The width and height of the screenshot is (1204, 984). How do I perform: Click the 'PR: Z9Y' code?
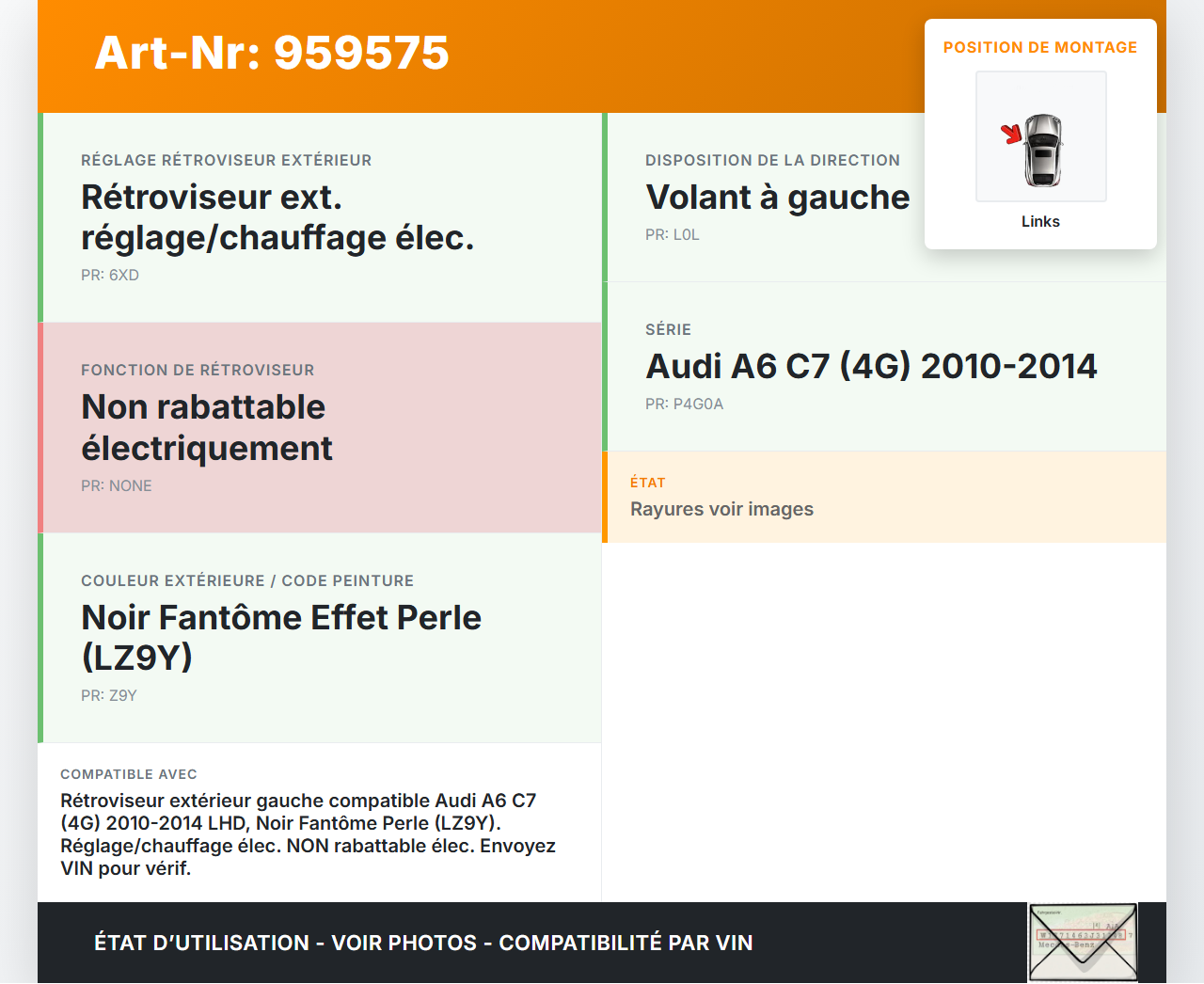coord(109,695)
